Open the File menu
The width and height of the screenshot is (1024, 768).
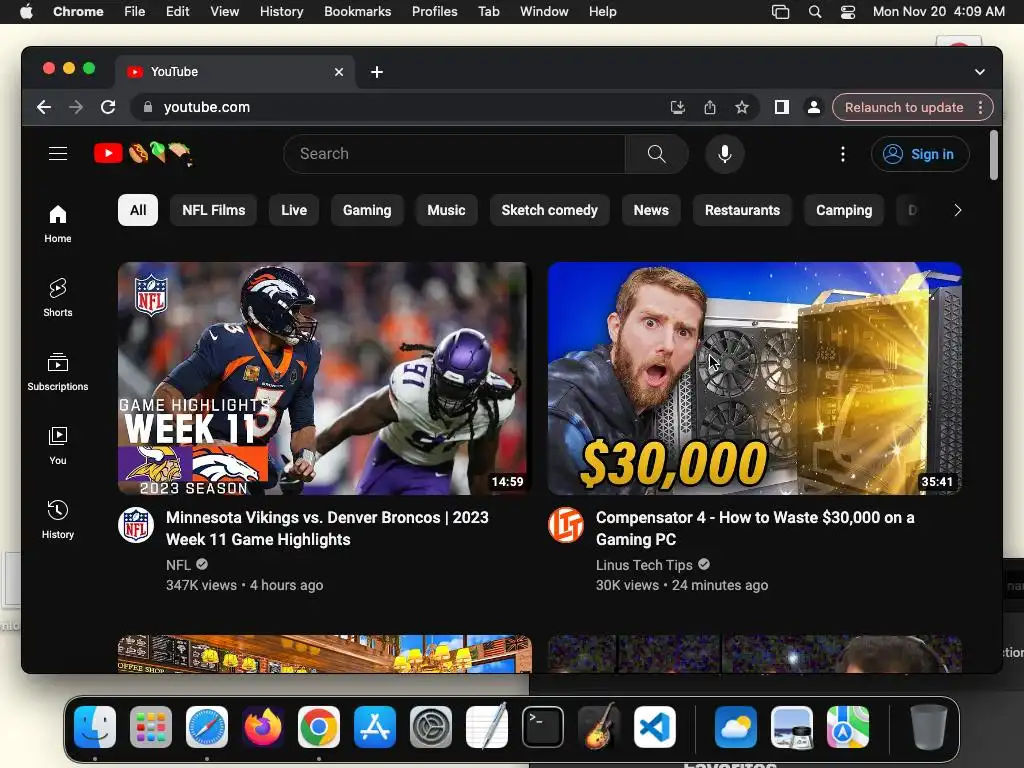click(135, 12)
